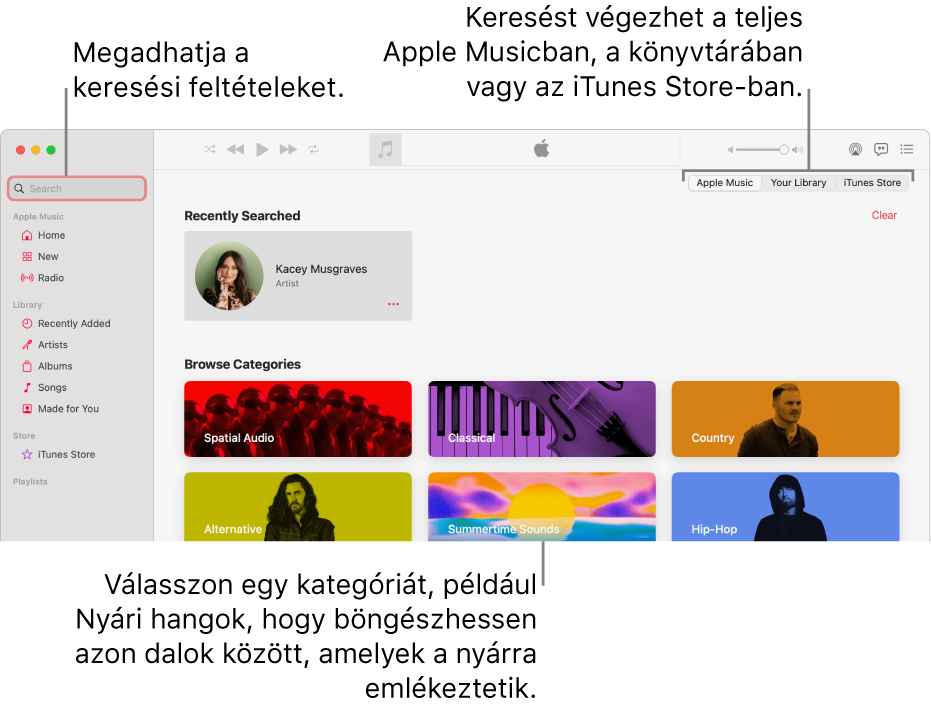This screenshot has height=710, width=931.
Task: Click the iTunes Store star icon
Action: tap(27, 454)
